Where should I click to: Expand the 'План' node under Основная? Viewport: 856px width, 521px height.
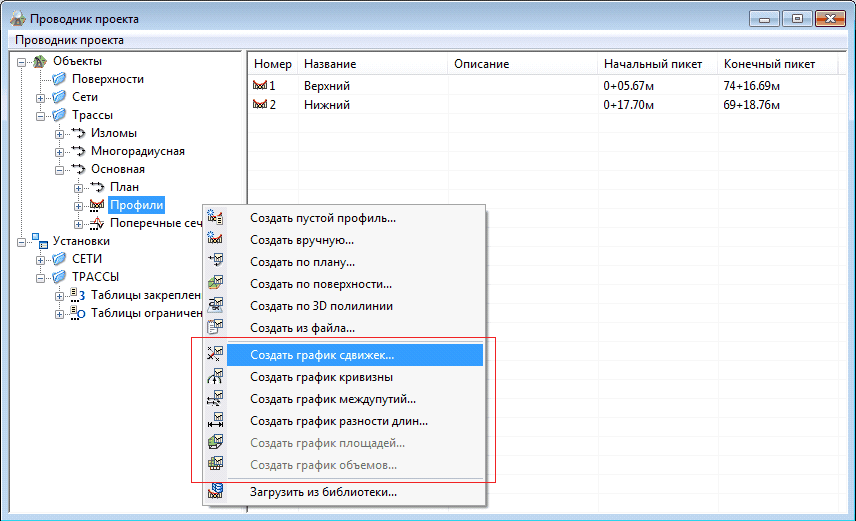(79, 188)
